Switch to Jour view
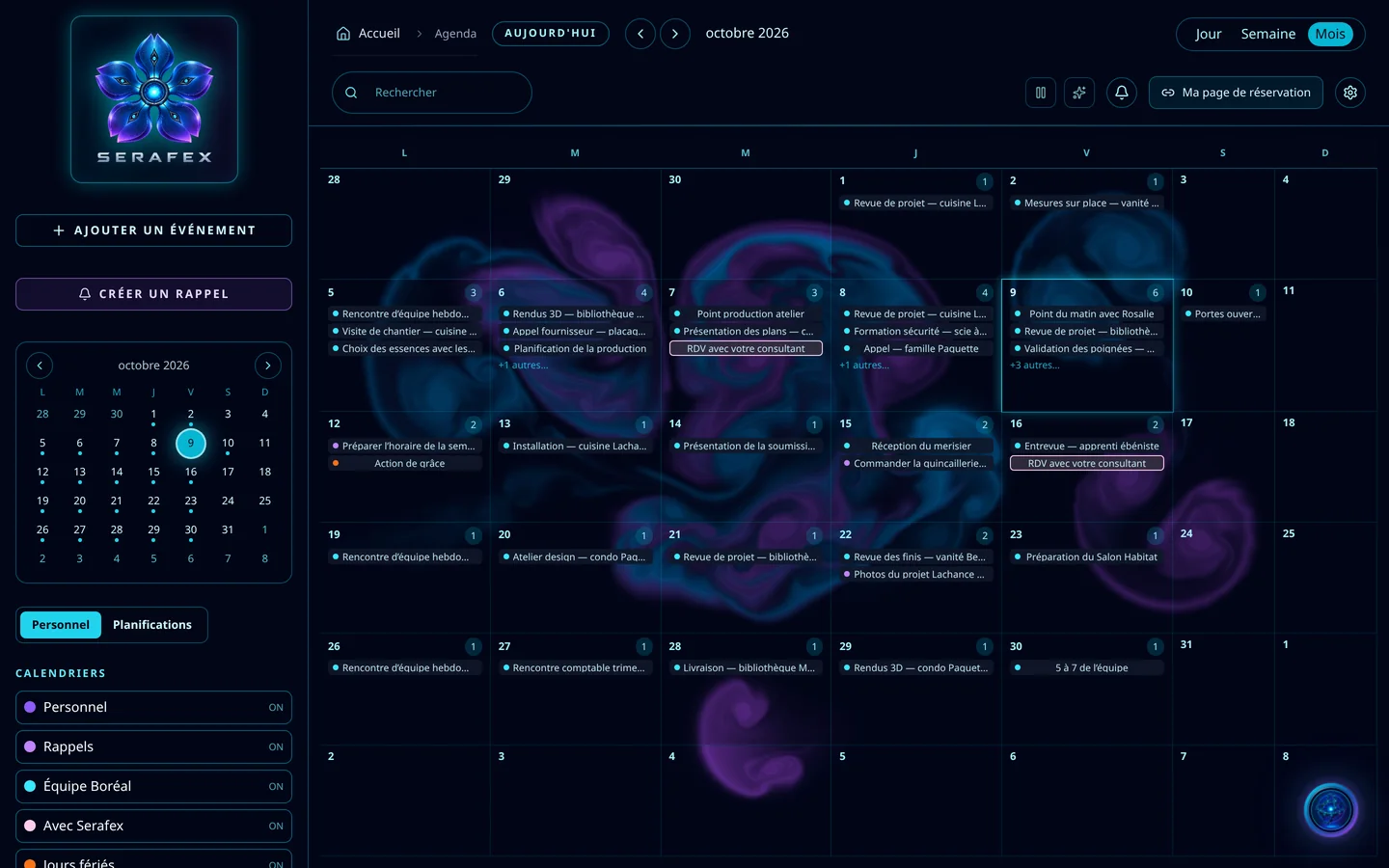 coord(1209,34)
